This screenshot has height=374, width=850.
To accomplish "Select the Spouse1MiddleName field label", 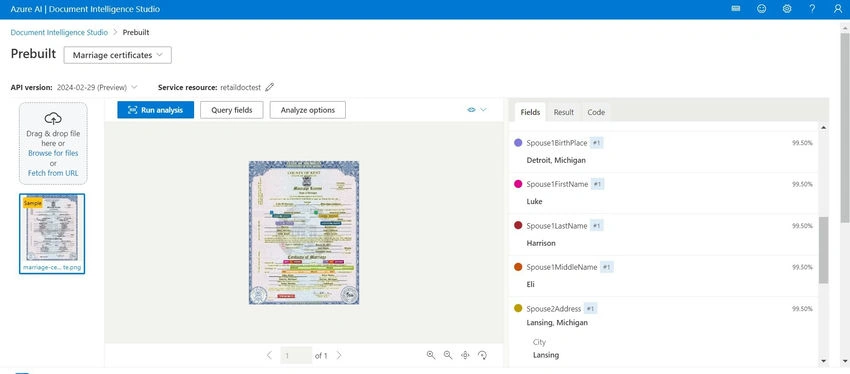I will [x=562, y=267].
